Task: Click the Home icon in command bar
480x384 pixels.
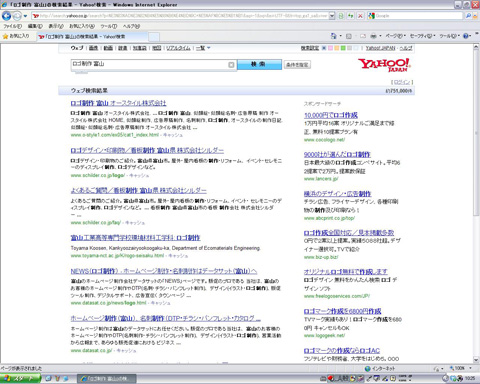Action: point(333,36)
